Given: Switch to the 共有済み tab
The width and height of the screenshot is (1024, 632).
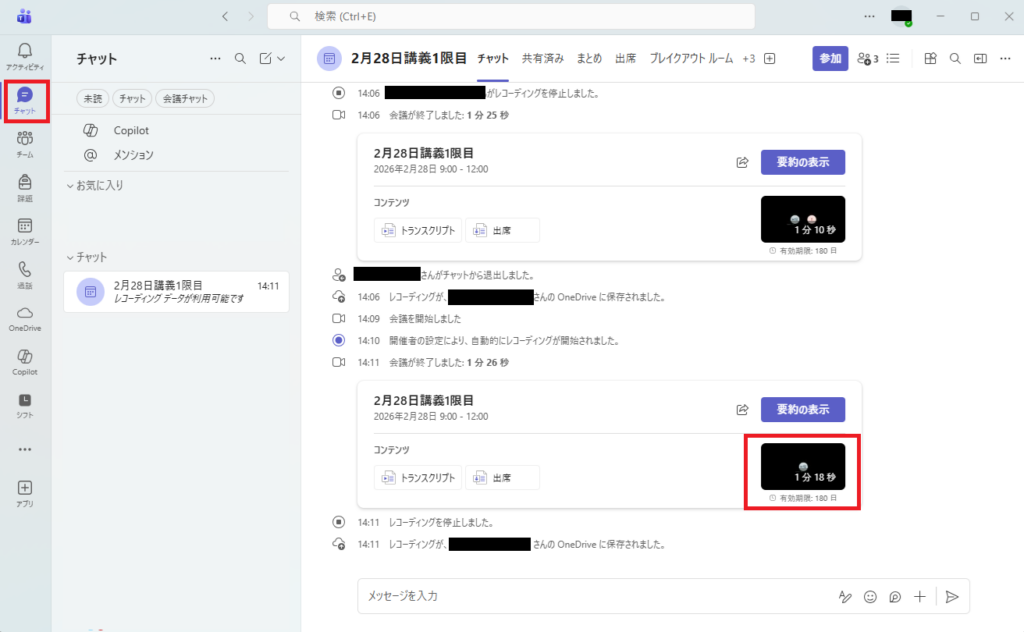Looking at the screenshot, I should 542,58.
